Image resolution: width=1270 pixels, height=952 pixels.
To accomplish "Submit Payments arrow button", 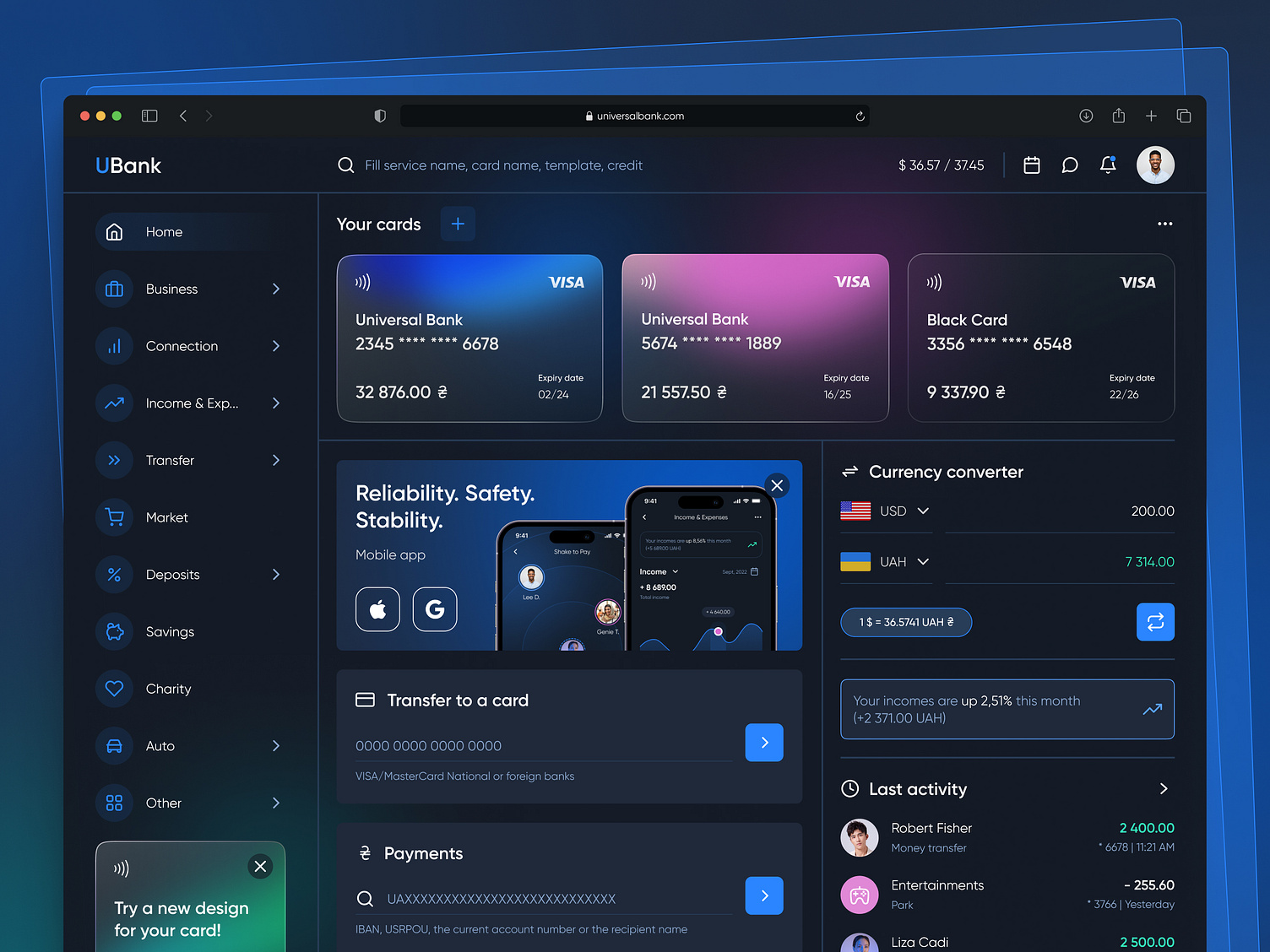I will pyautogui.click(x=764, y=895).
